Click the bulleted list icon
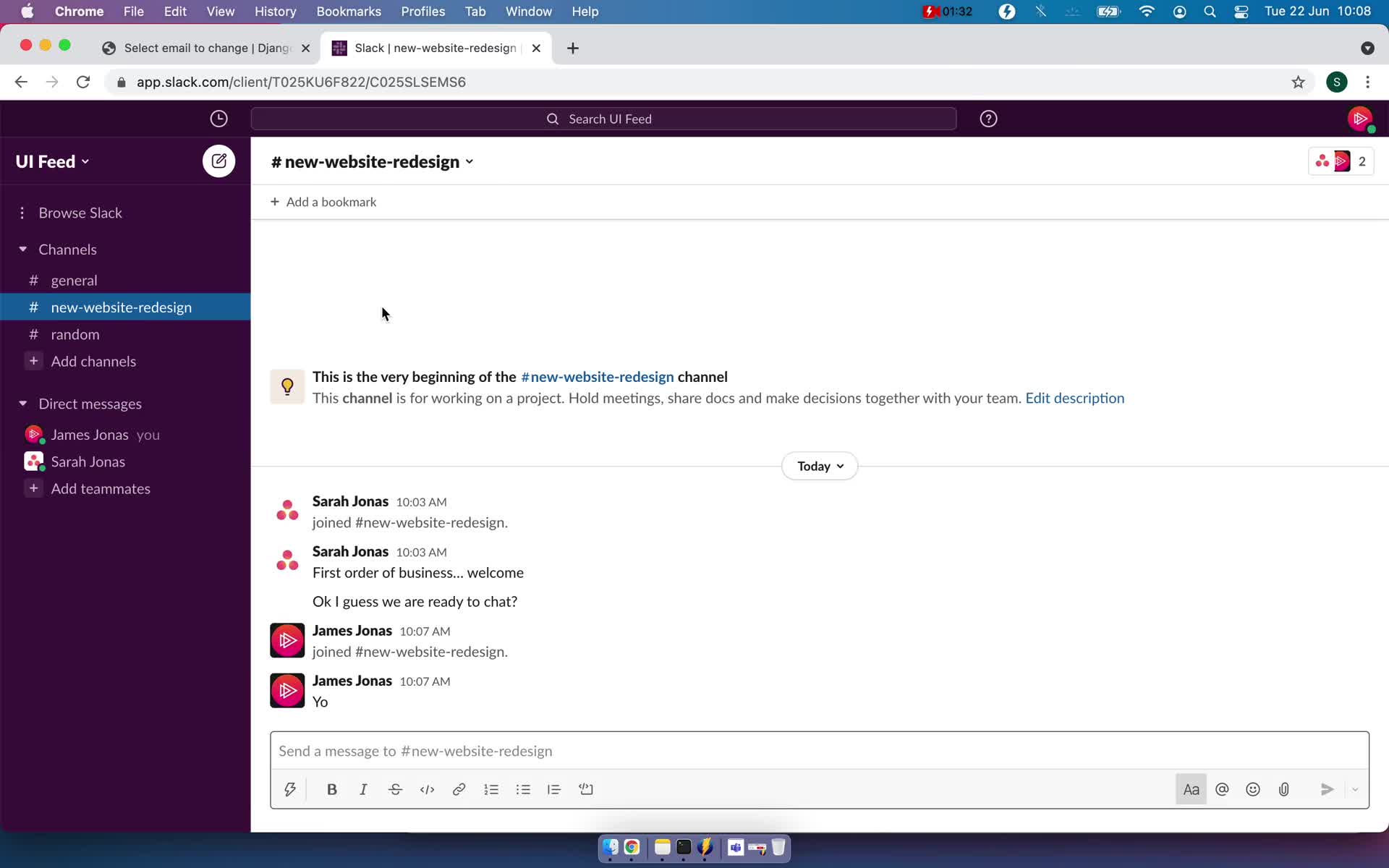The height and width of the screenshot is (868, 1389). coord(523,789)
